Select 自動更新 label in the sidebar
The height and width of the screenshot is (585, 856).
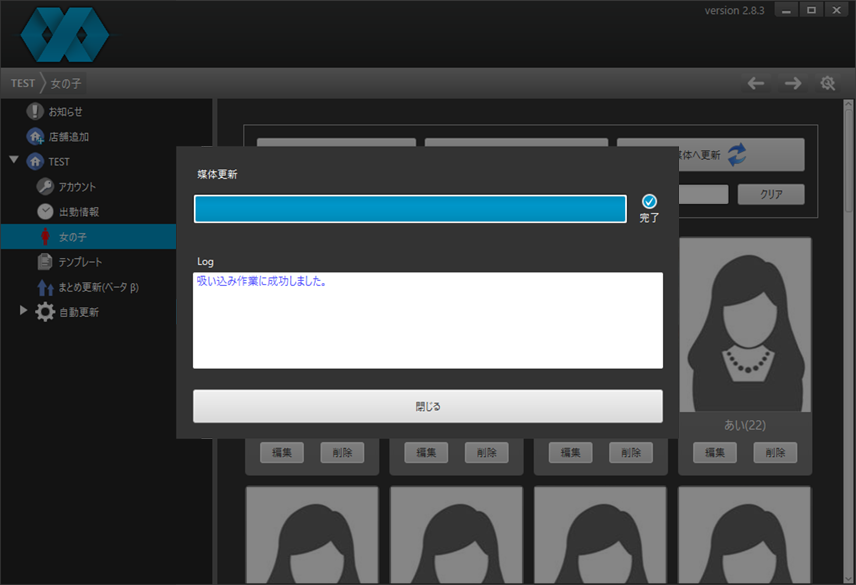(x=79, y=312)
